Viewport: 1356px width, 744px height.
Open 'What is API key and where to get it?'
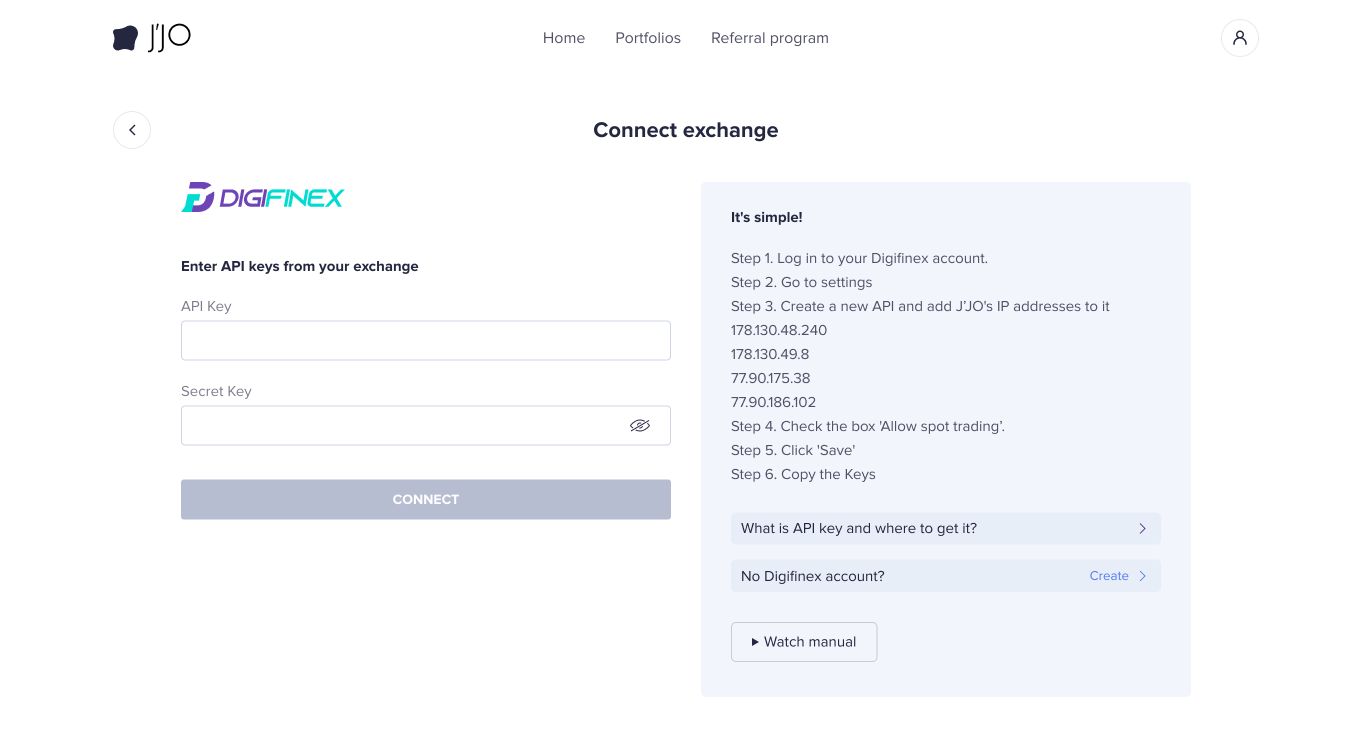(x=858, y=528)
